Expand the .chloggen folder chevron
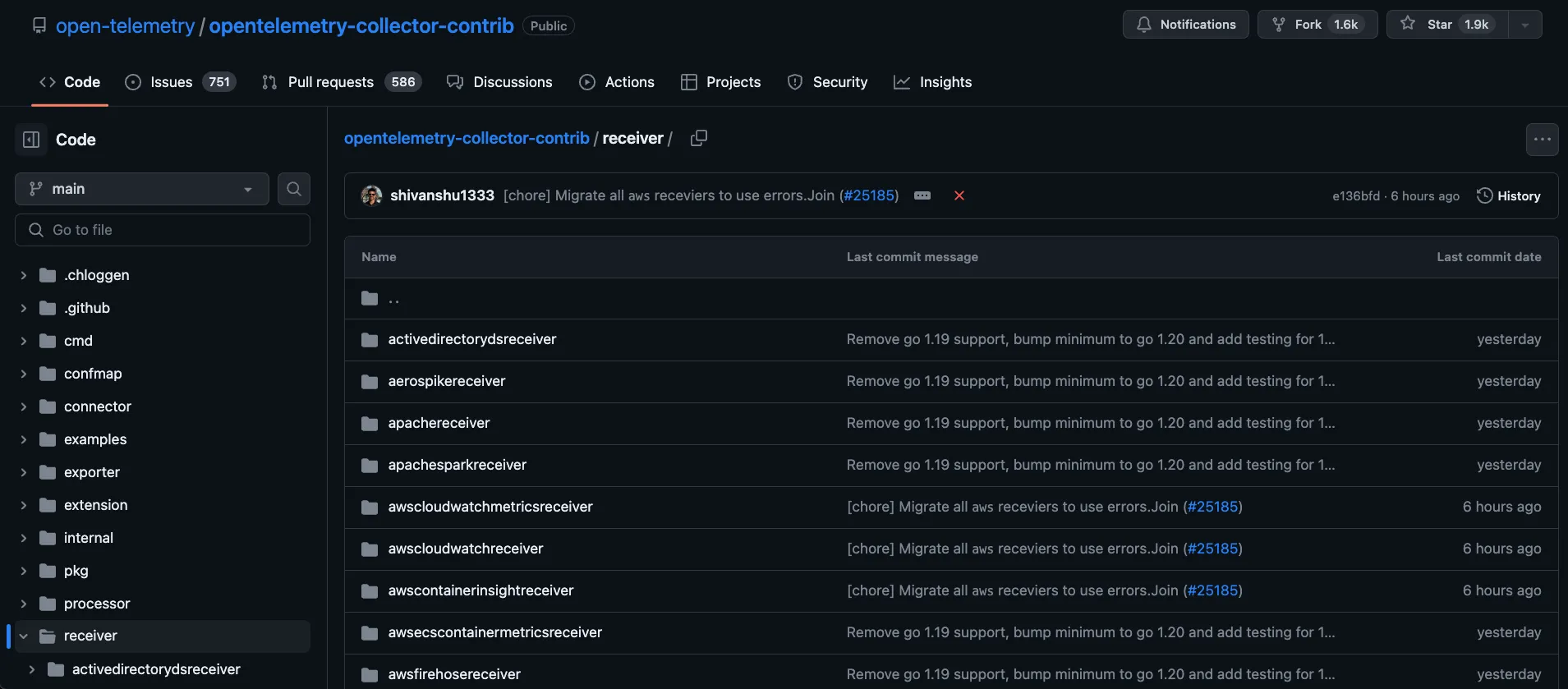Viewport: 1568px width, 689px height. point(24,275)
